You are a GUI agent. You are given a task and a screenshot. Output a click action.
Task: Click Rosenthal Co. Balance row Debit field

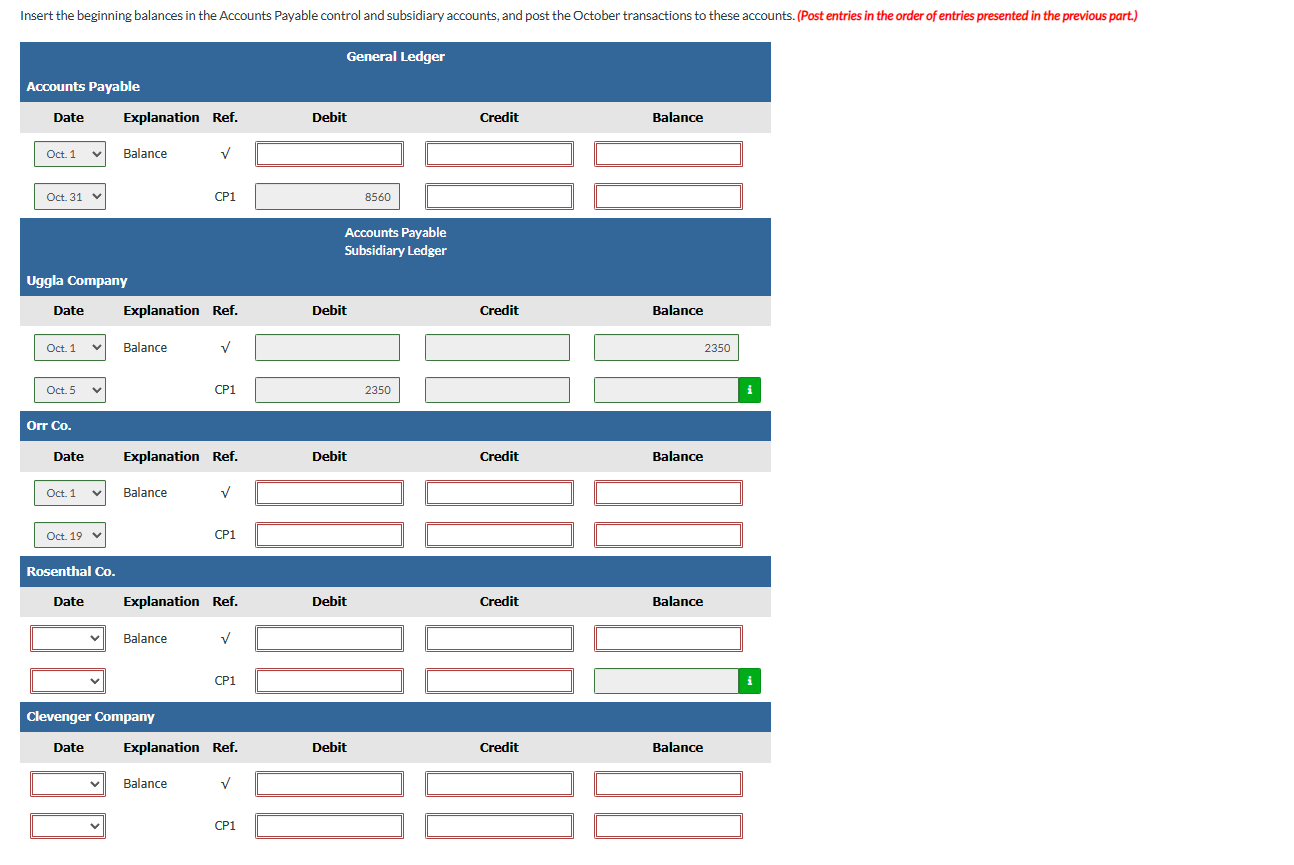click(x=329, y=638)
